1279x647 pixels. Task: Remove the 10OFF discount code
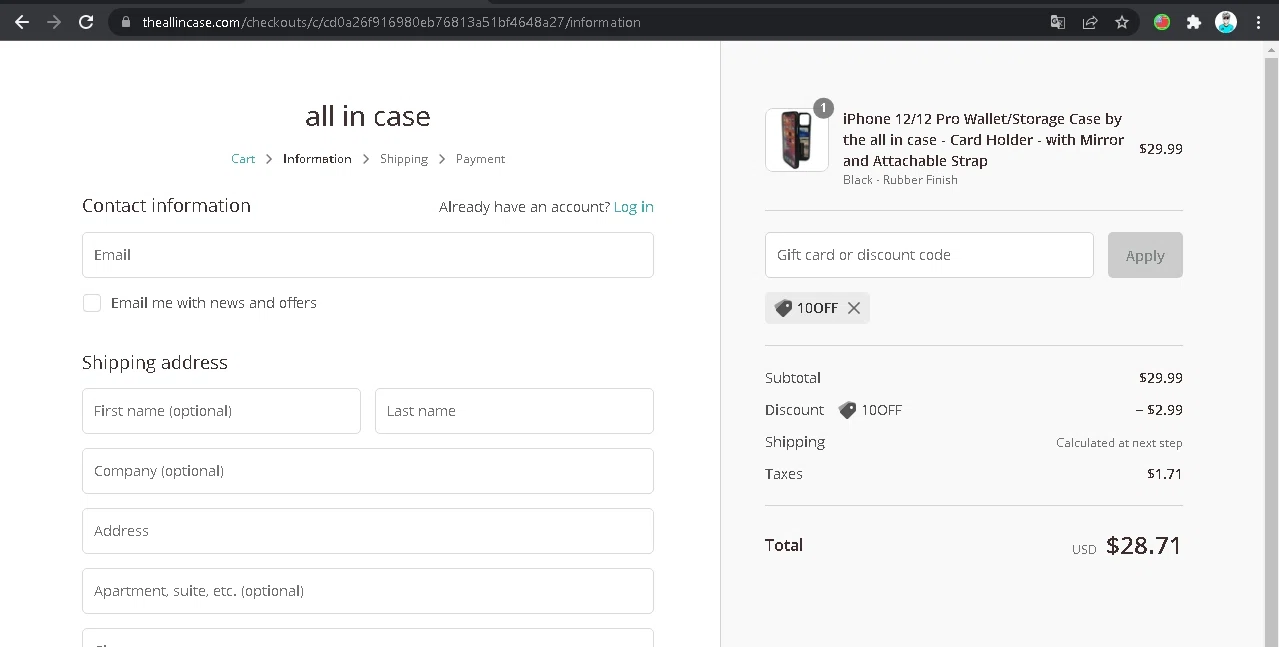854,308
